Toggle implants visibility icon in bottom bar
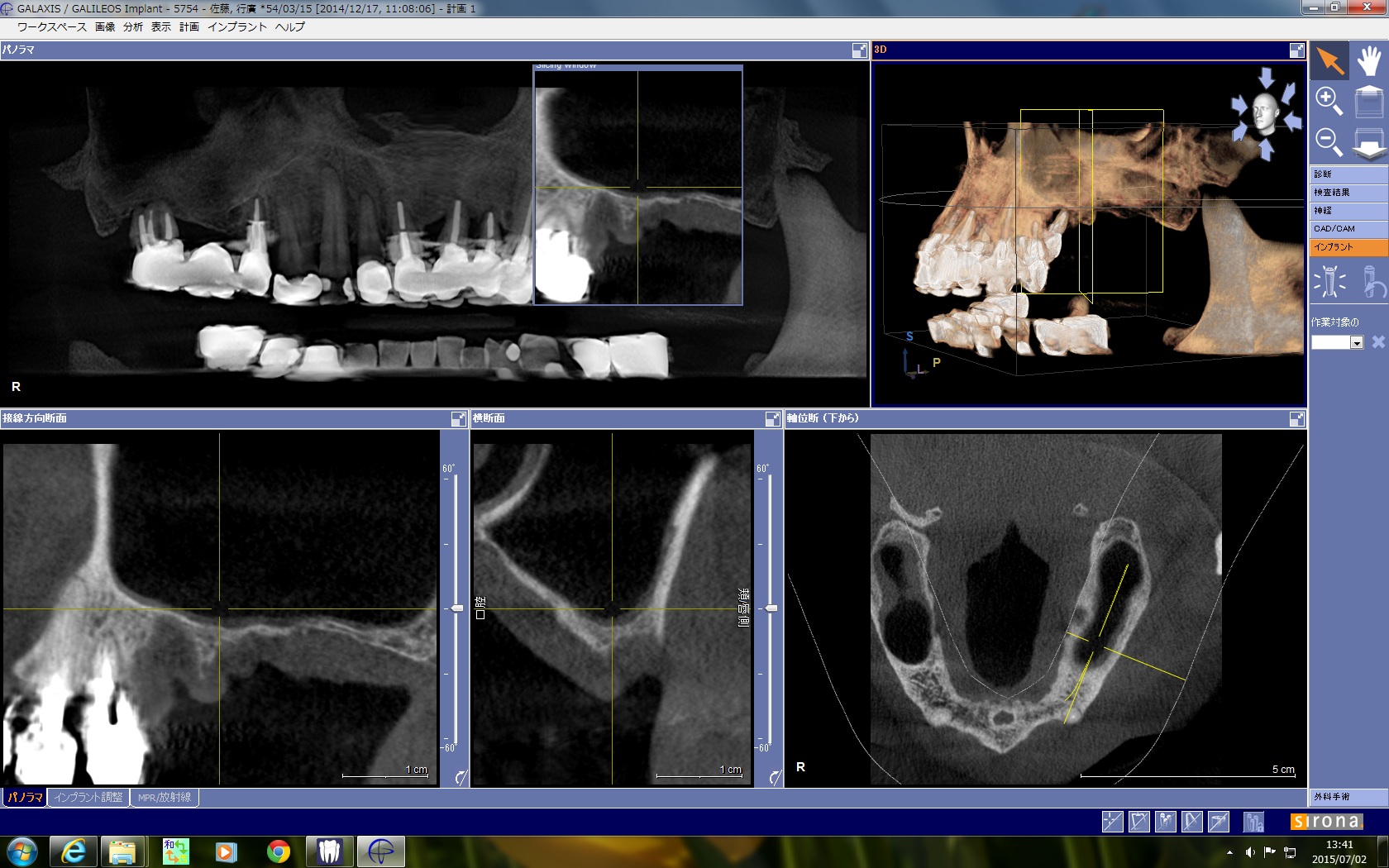 click(1165, 822)
